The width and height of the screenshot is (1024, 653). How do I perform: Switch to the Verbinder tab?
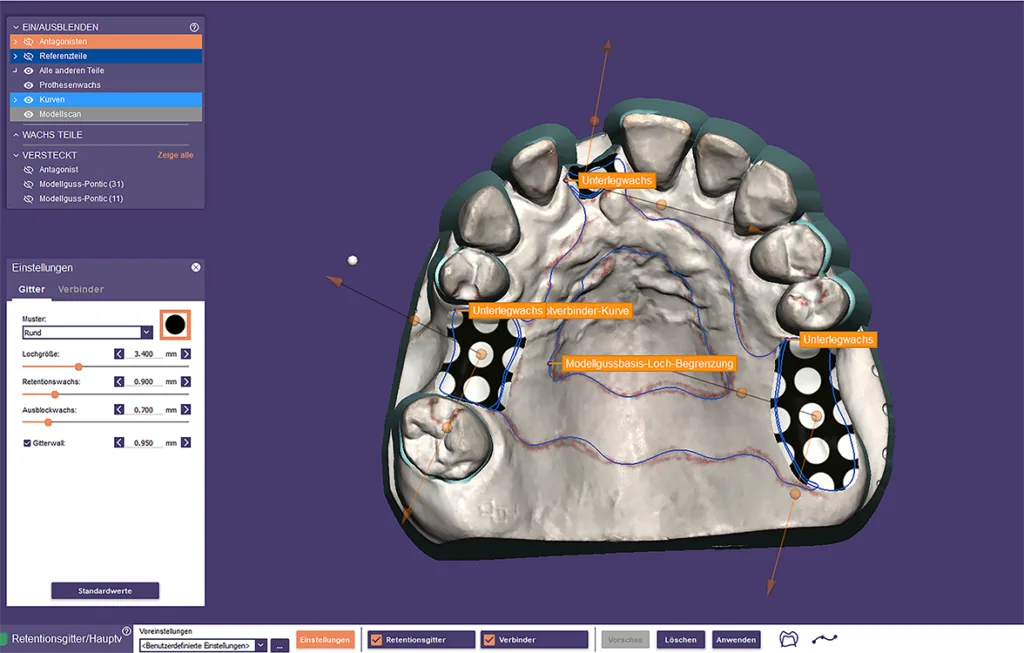pos(81,289)
